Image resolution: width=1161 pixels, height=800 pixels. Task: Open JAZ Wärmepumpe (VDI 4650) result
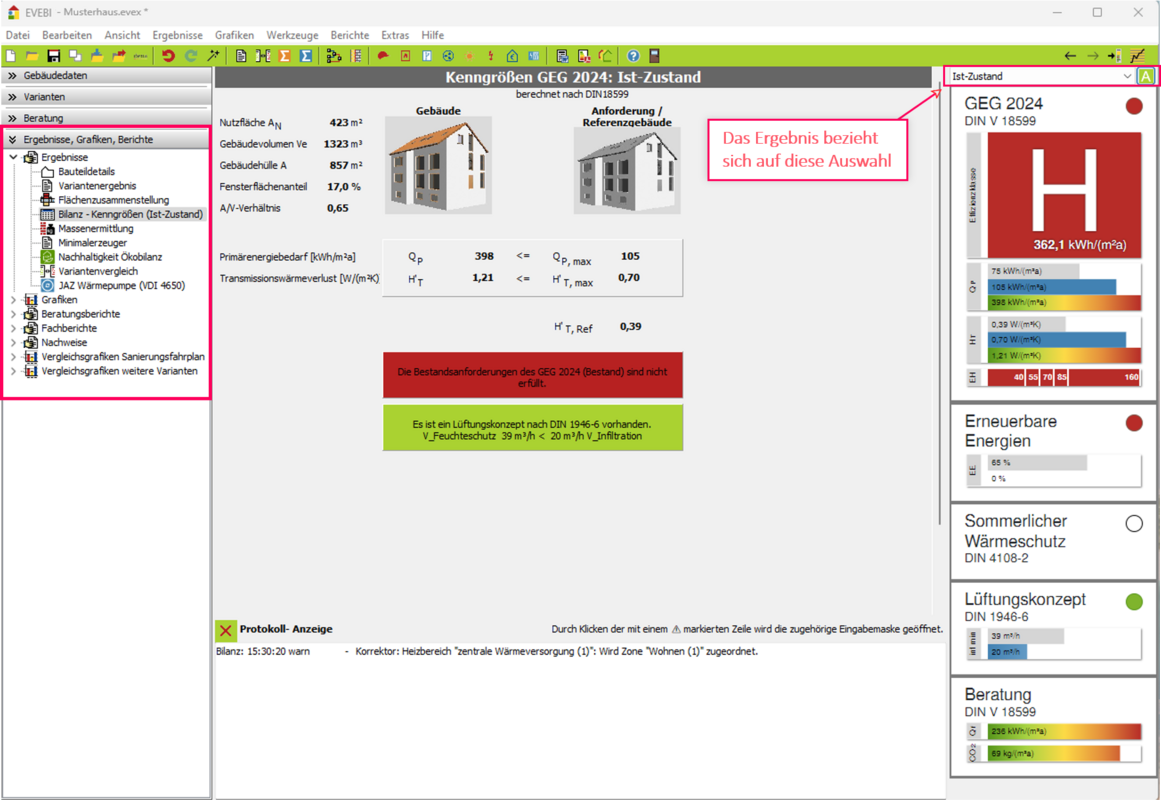pos(120,286)
